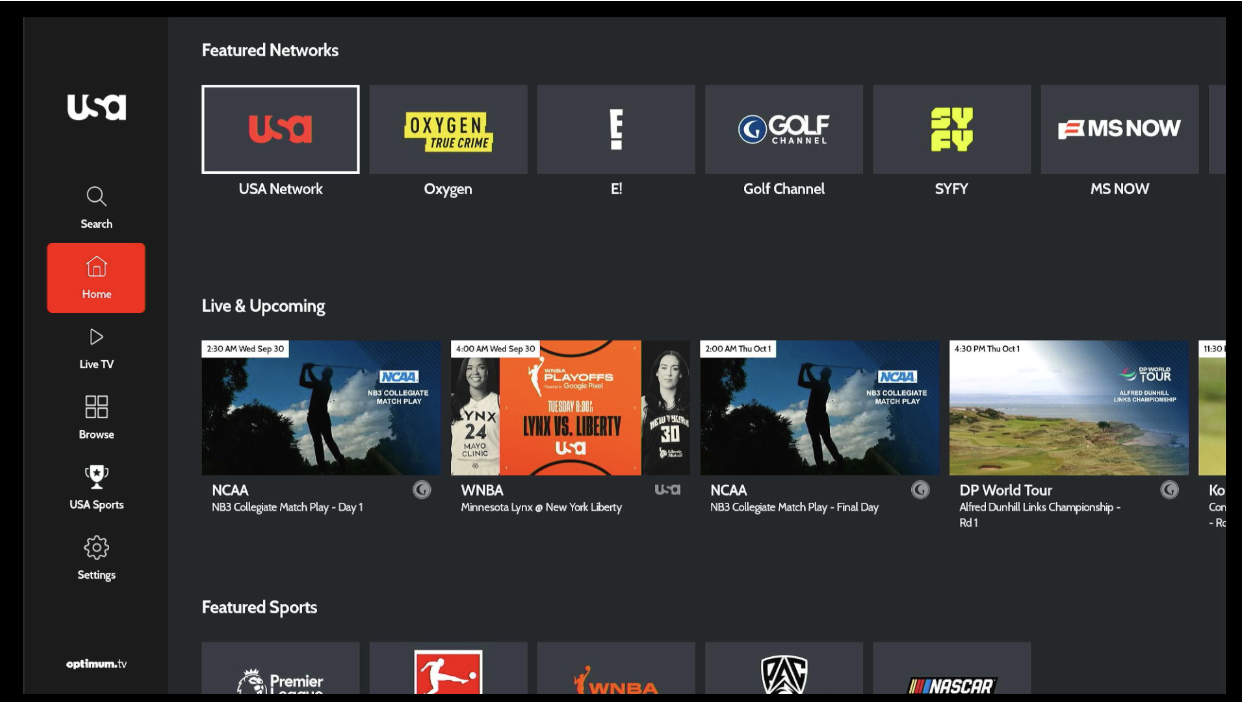Click the USA logo above Search
Image resolution: width=1246 pixels, height=702 pixels.
pos(96,107)
